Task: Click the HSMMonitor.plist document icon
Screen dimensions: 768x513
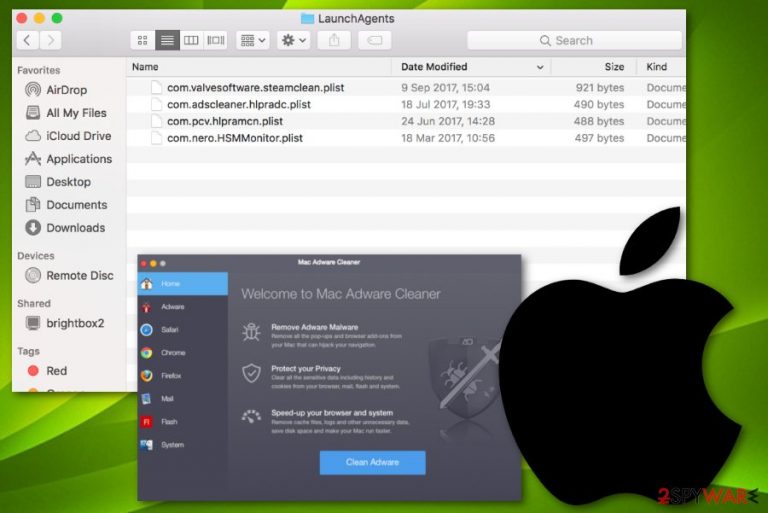Action: pos(156,138)
